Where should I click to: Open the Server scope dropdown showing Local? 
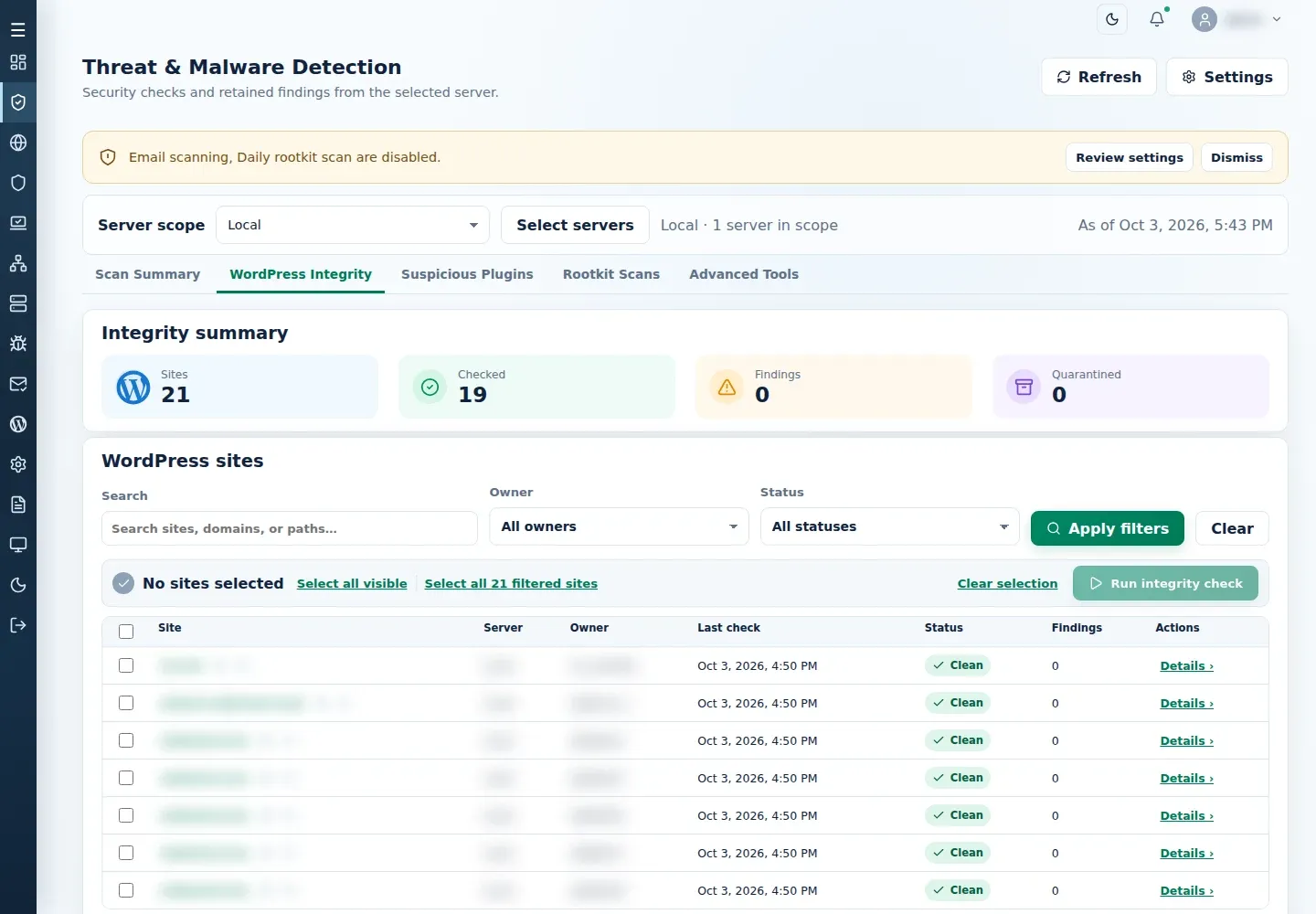(353, 225)
